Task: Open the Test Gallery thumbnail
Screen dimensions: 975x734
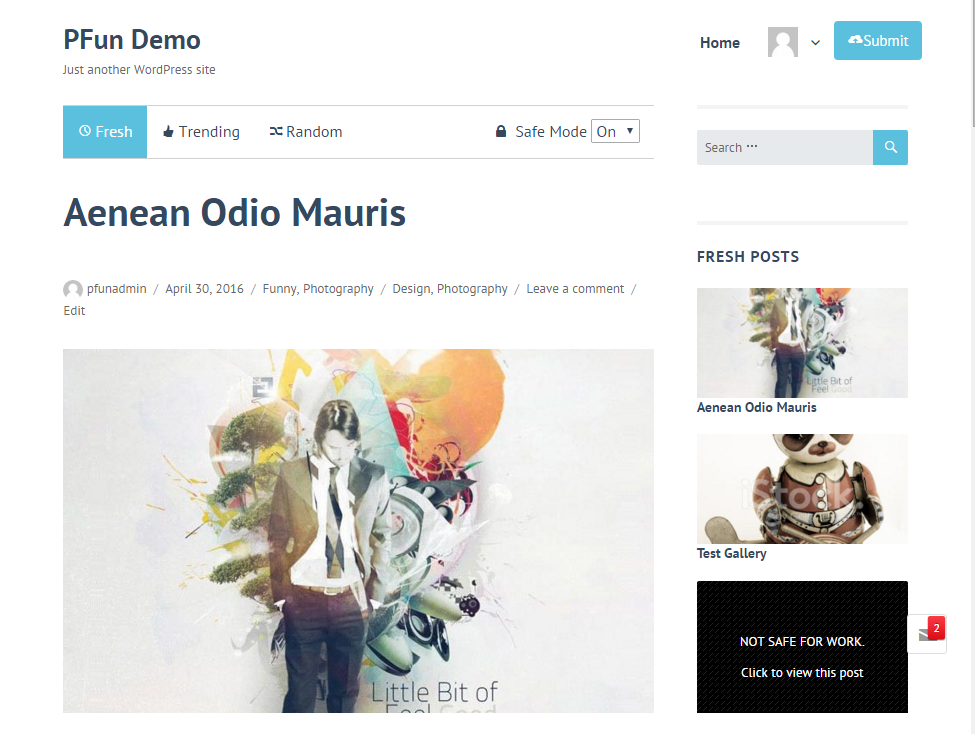Action: [x=802, y=489]
